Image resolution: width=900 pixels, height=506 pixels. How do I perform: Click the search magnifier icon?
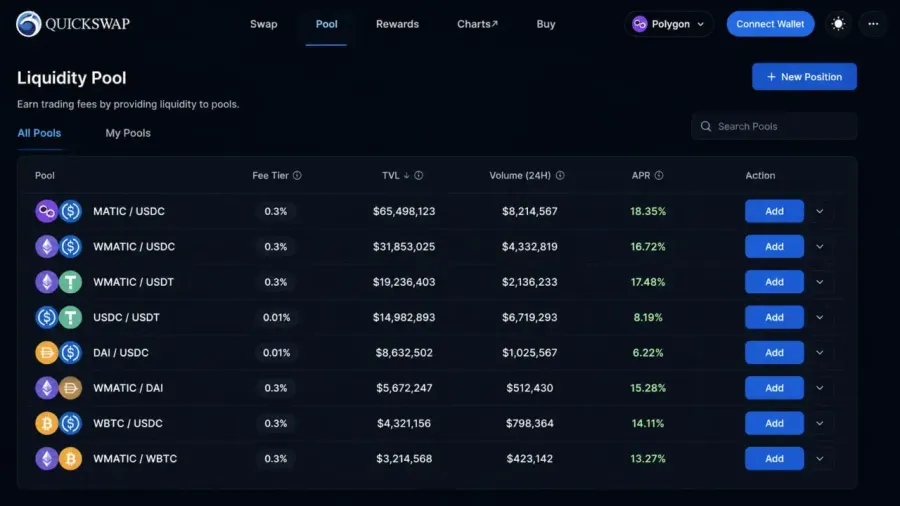point(706,126)
